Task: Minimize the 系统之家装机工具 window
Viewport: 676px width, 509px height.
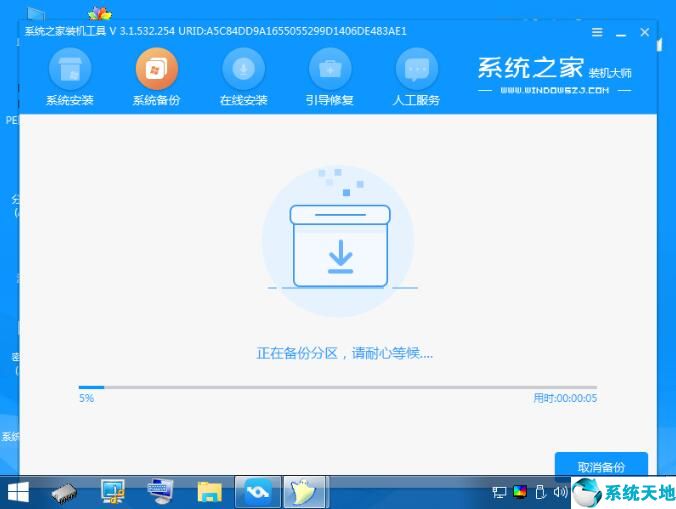Action: (x=621, y=33)
